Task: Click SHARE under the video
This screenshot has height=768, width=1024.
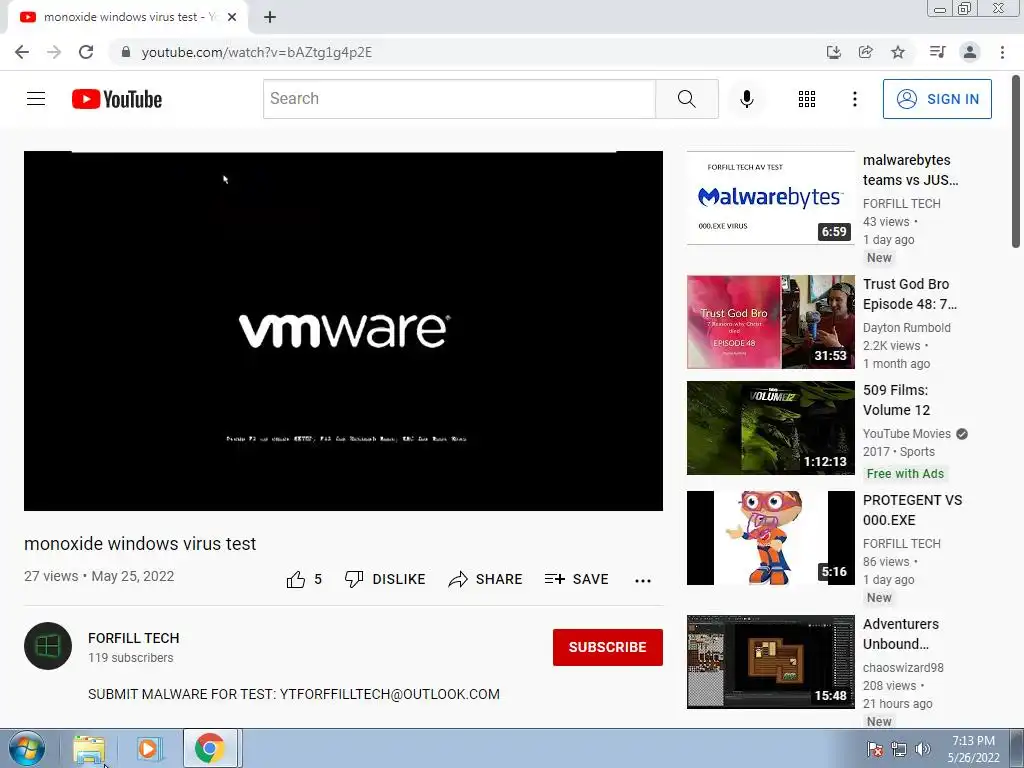Action: [485, 579]
